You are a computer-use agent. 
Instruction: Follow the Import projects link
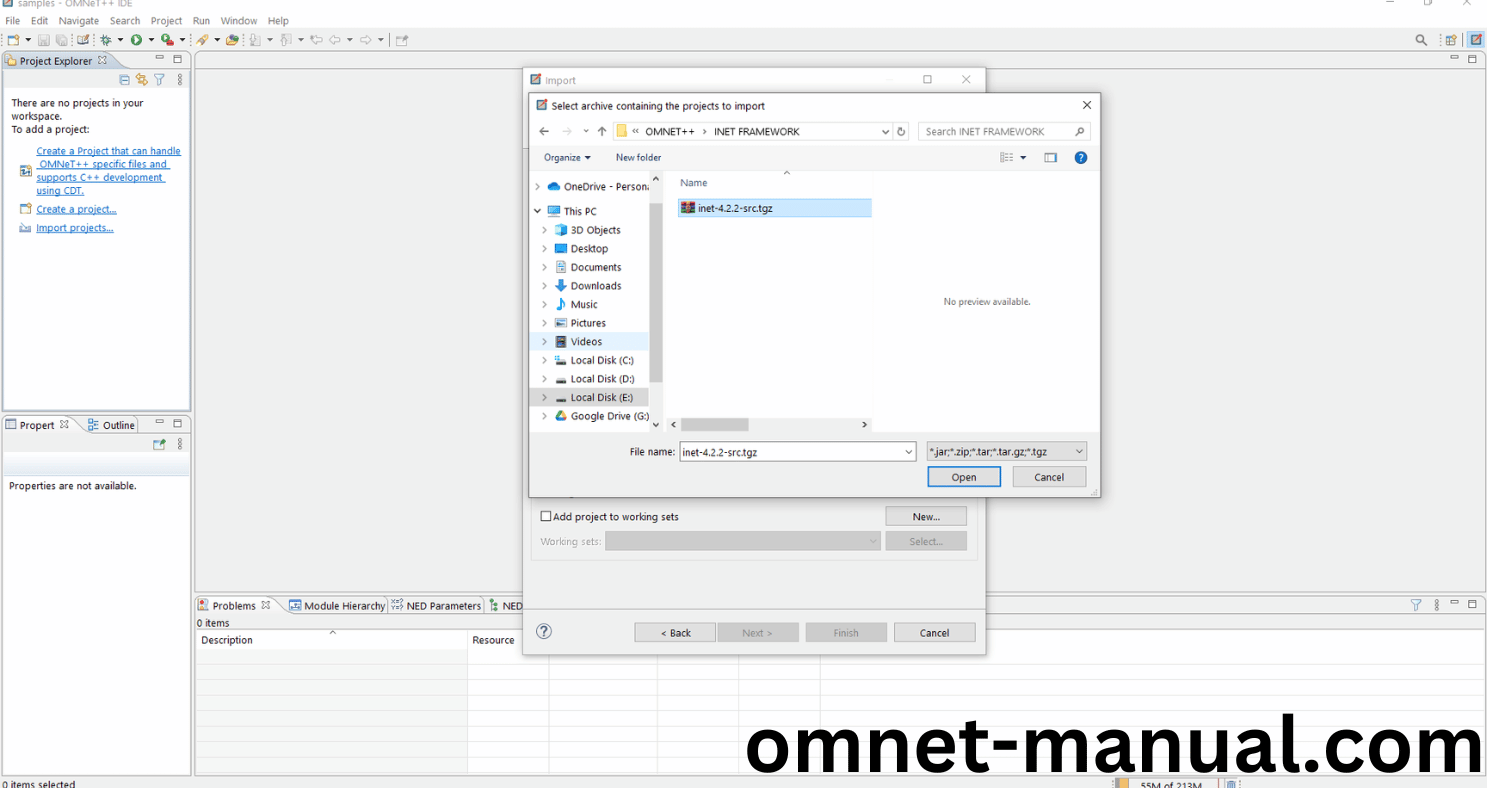point(74,227)
